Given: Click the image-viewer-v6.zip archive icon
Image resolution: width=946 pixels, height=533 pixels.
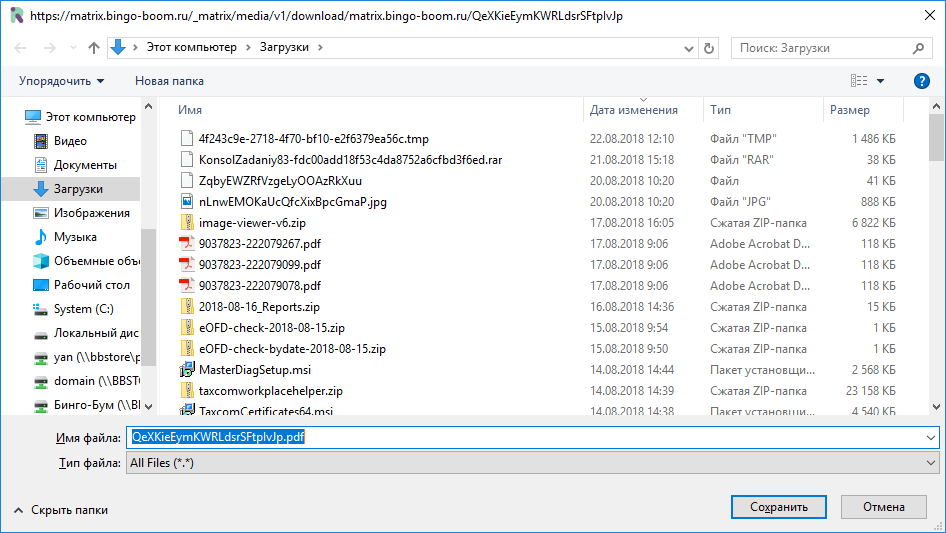Looking at the screenshot, I should point(187,223).
